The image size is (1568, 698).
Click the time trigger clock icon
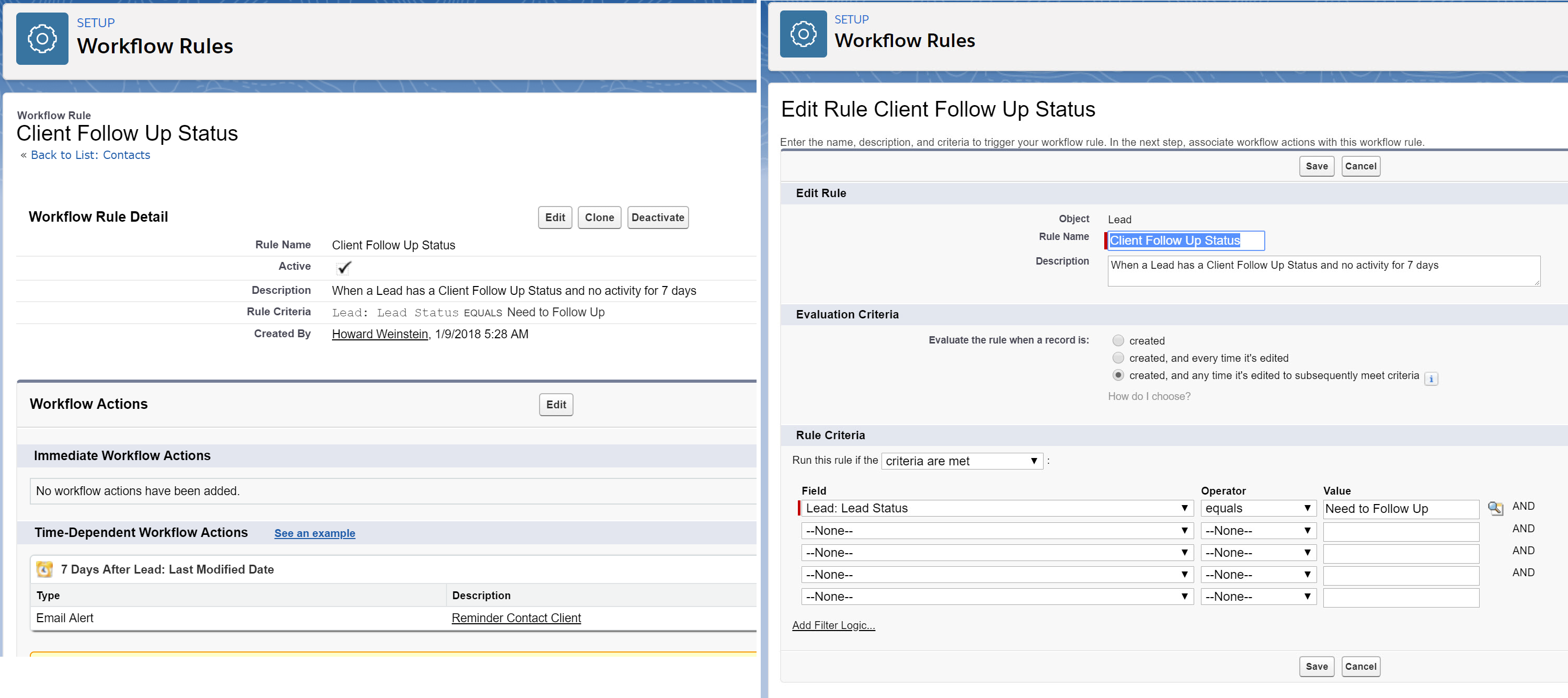pyautogui.click(x=44, y=569)
